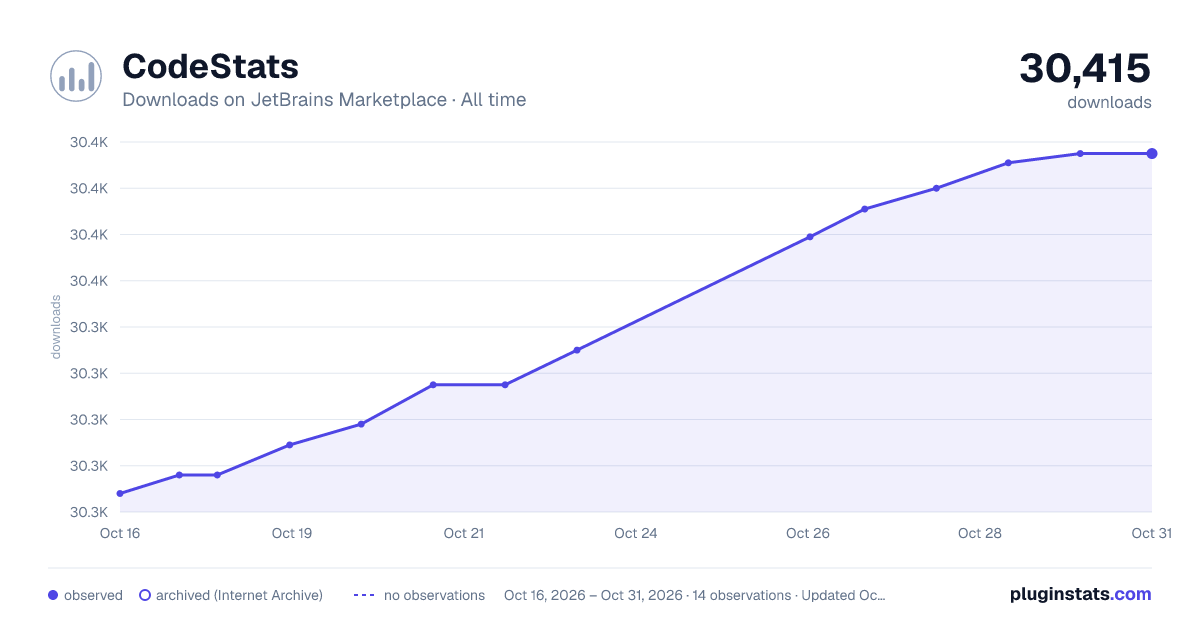The image size is (1200, 630).
Task: Click the rotated "downloads" y-axis title
Action: point(56,327)
